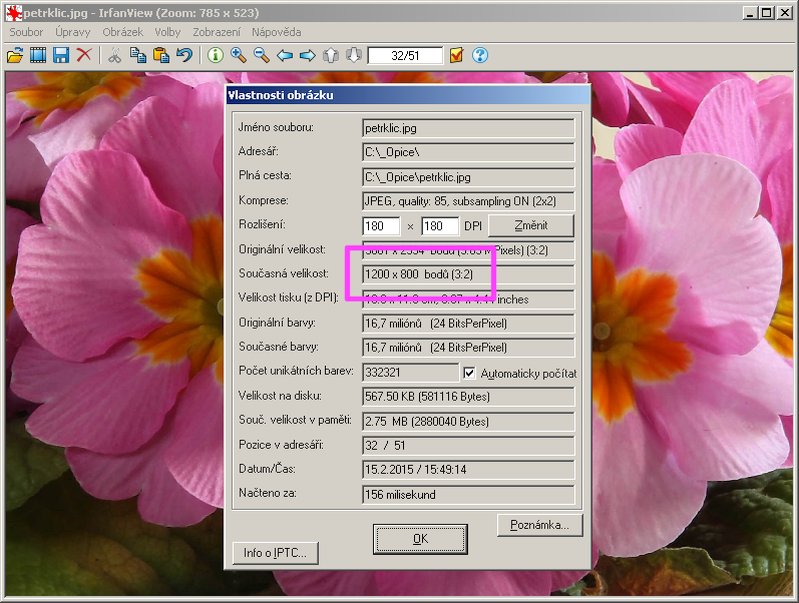Open file using the folder toolbar icon
Image resolution: width=799 pixels, height=603 pixels.
pos(15,55)
